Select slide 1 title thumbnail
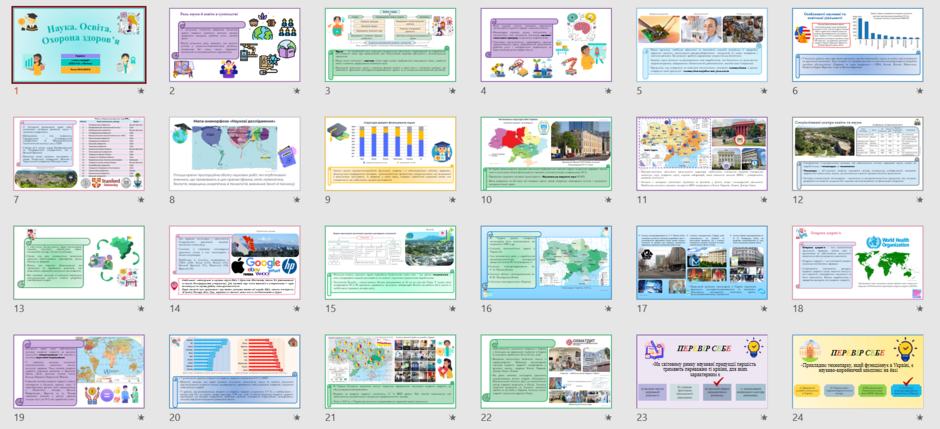 [79, 45]
